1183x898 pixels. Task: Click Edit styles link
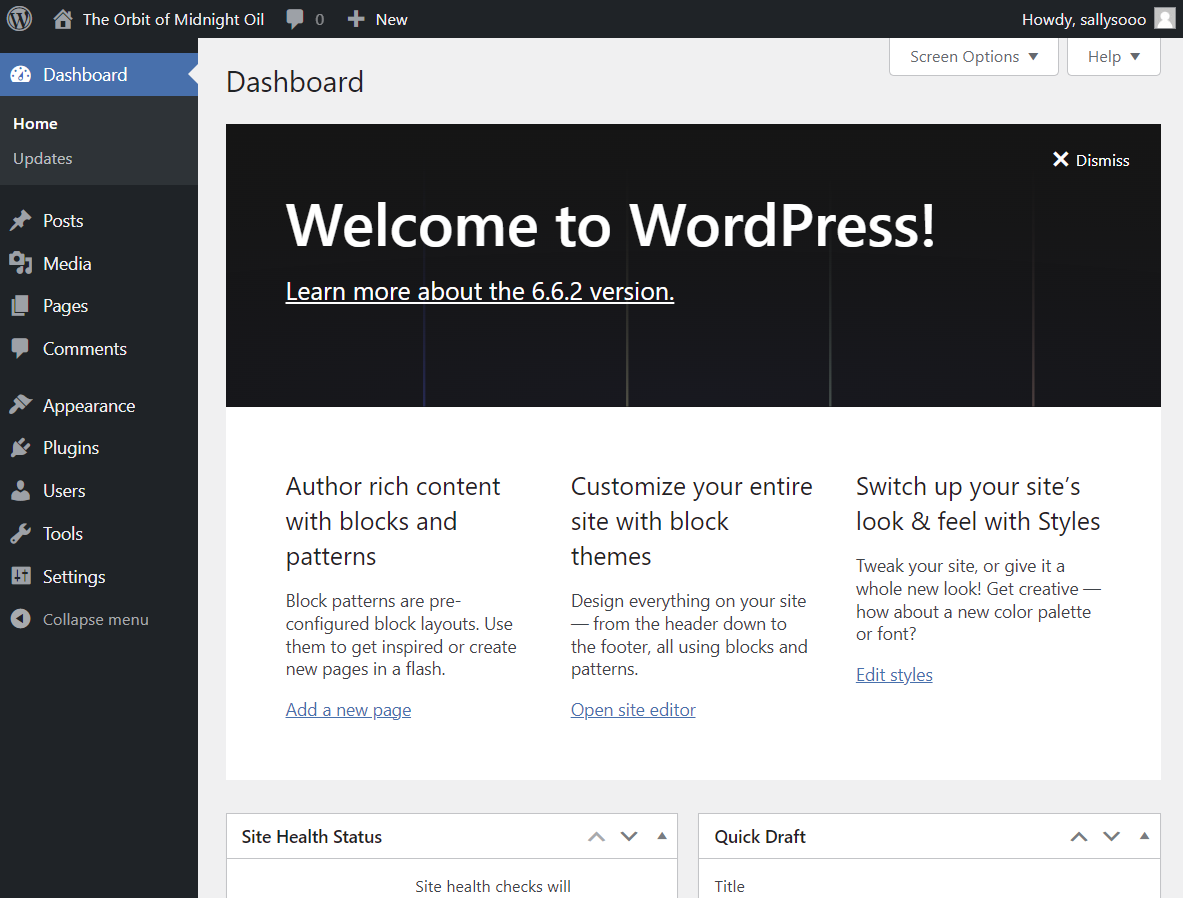click(894, 675)
